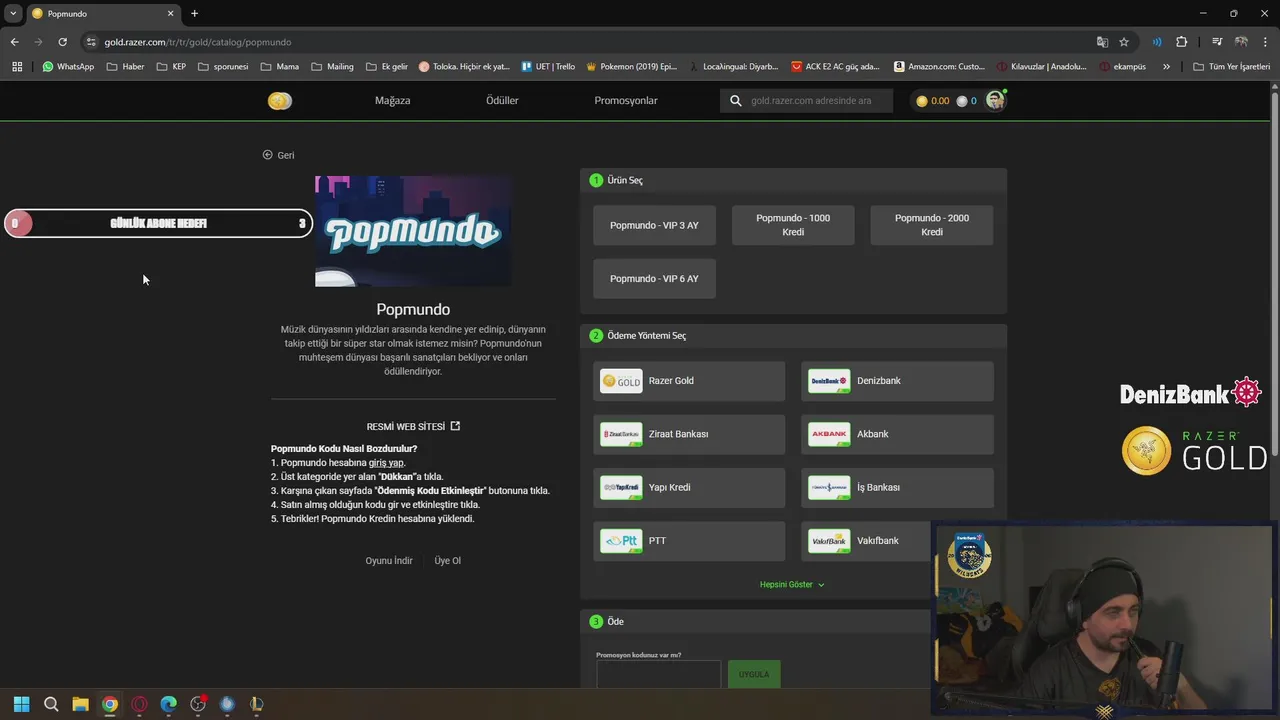Click the Popmundo game banner image
This screenshot has height=720, width=1280.
pyautogui.click(x=413, y=231)
